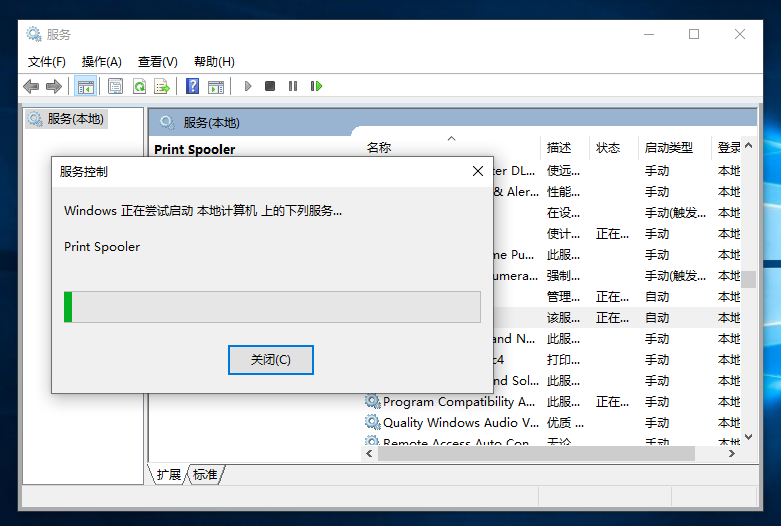This screenshot has width=781, height=526.
Task: Minimize the 服务 window
Action: point(649,34)
